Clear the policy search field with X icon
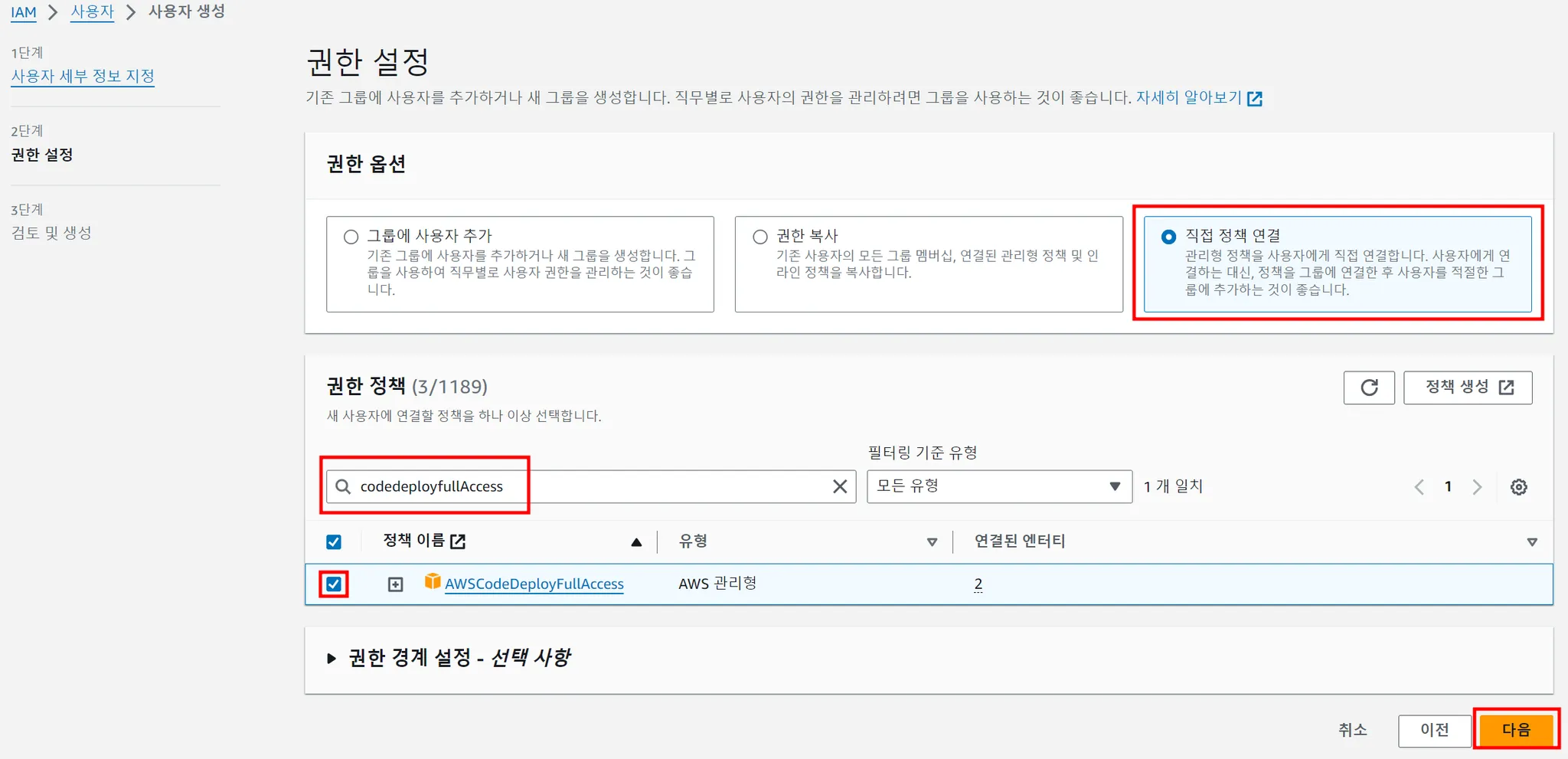The width and height of the screenshot is (1568, 759). 840,486
